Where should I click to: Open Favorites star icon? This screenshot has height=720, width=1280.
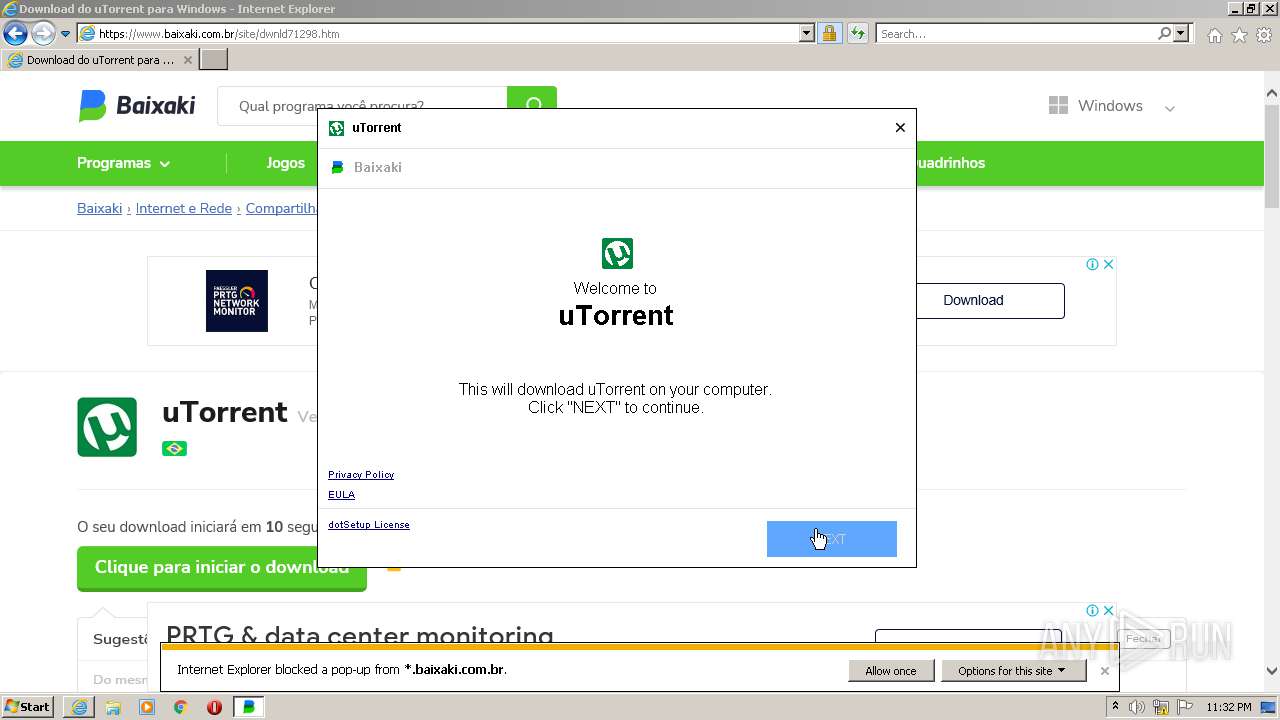(x=1239, y=35)
